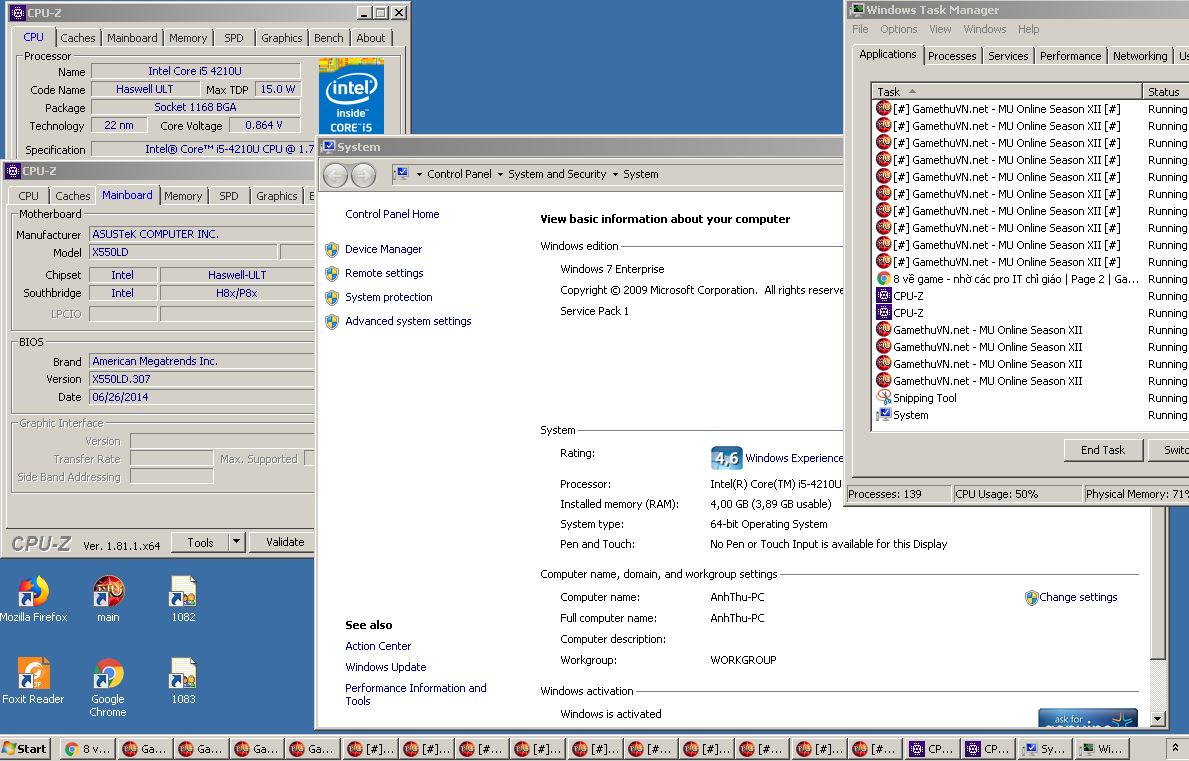Sort by the Task column header
This screenshot has height=761, width=1189.
(x=1007, y=92)
